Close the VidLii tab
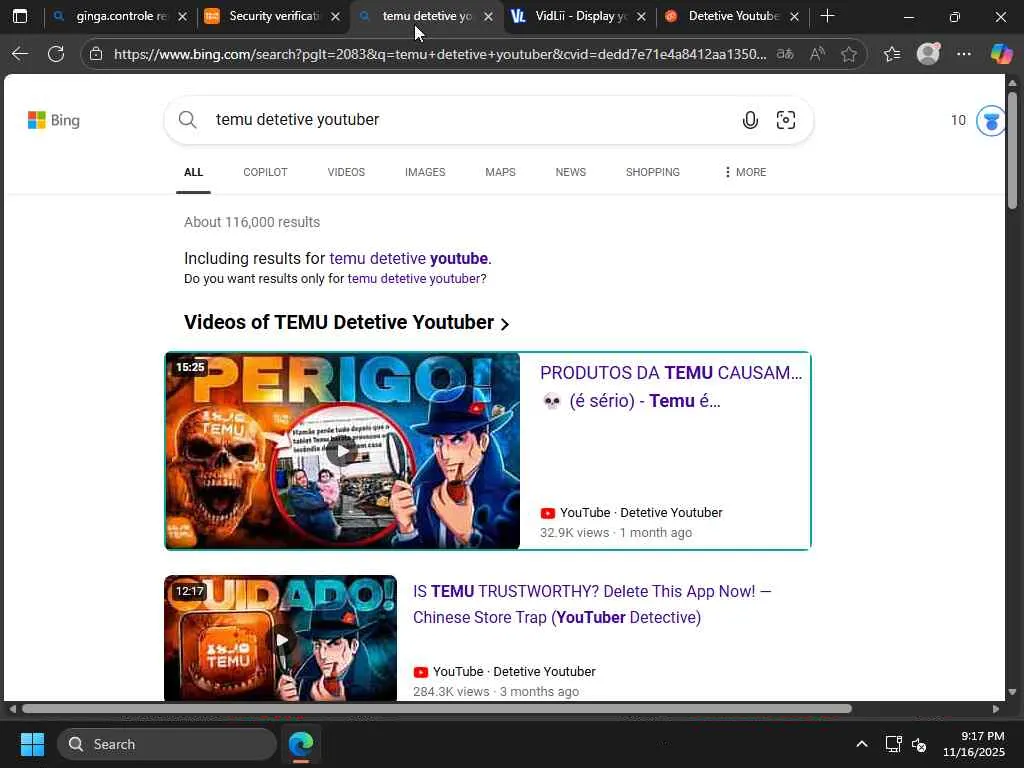Viewport: 1024px width, 768px height. click(x=641, y=16)
